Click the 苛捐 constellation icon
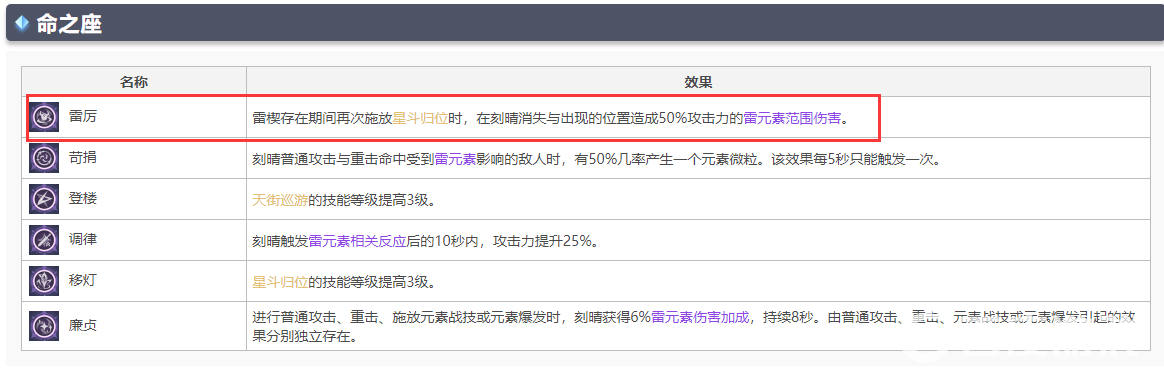Screen dimensions: 1164x384 [x=44, y=158]
